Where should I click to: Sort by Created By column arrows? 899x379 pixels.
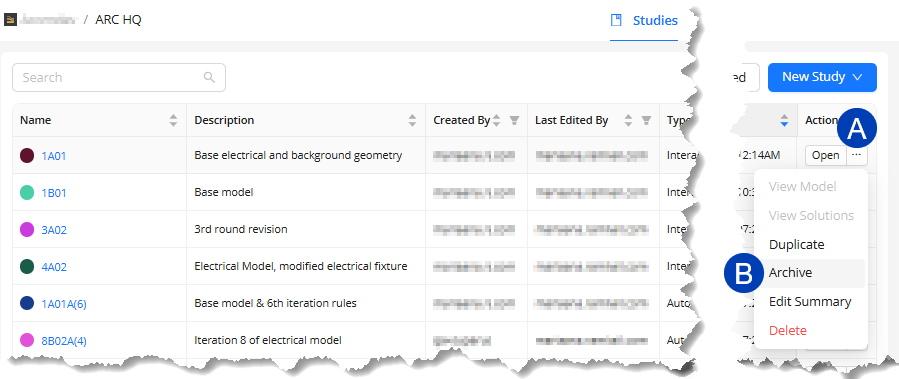click(497, 120)
